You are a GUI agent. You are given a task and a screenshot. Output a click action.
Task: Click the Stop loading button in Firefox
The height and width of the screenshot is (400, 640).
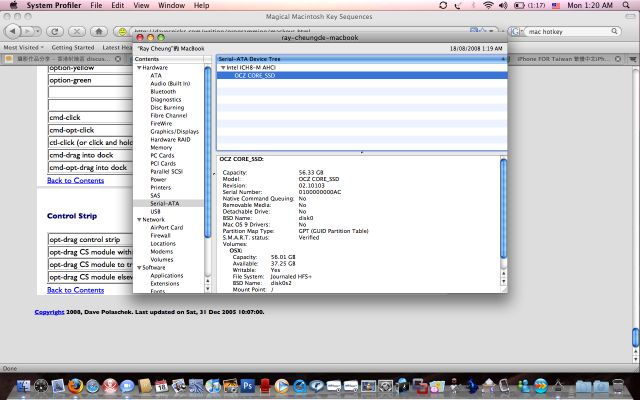[x=77, y=31]
